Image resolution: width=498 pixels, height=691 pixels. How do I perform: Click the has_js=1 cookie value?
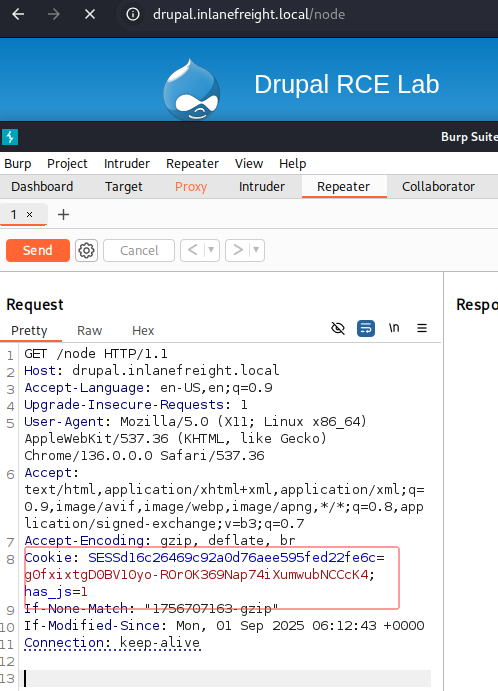pyautogui.click(x=56, y=591)
